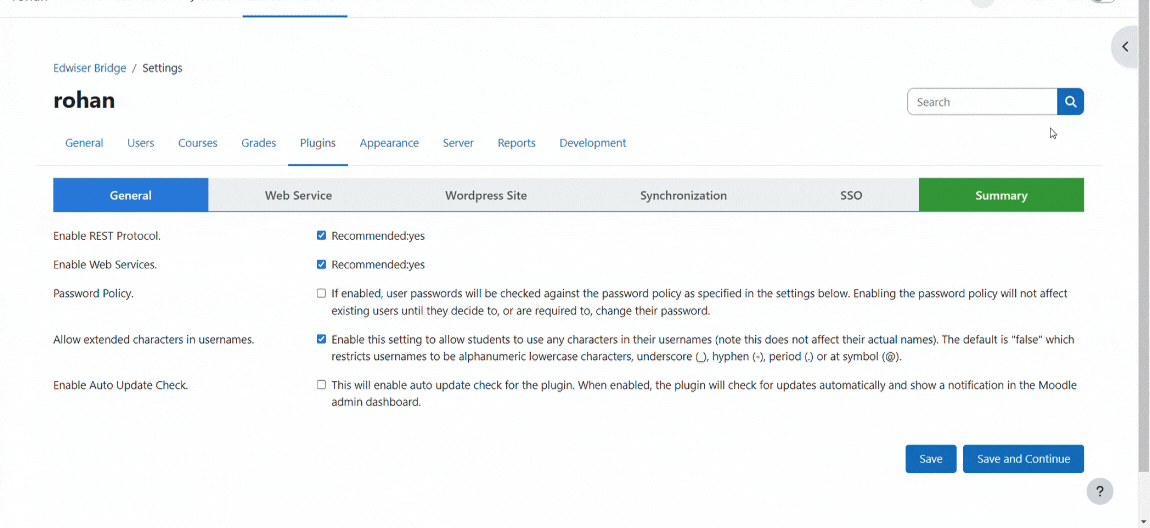The width and height of the screenshot is (1150, 528).
Task: Click 'Enable REST Protocol.' setting label
Action: [107, 236]
